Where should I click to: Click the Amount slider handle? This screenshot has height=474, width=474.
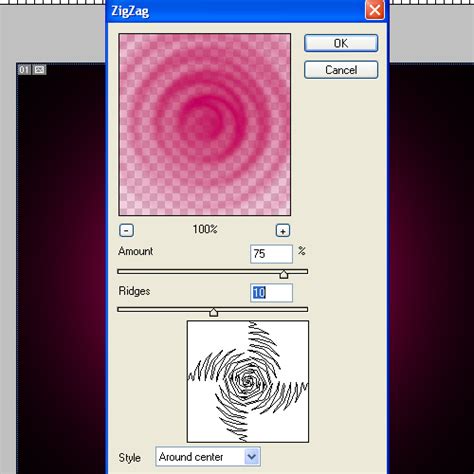[284, 274]
